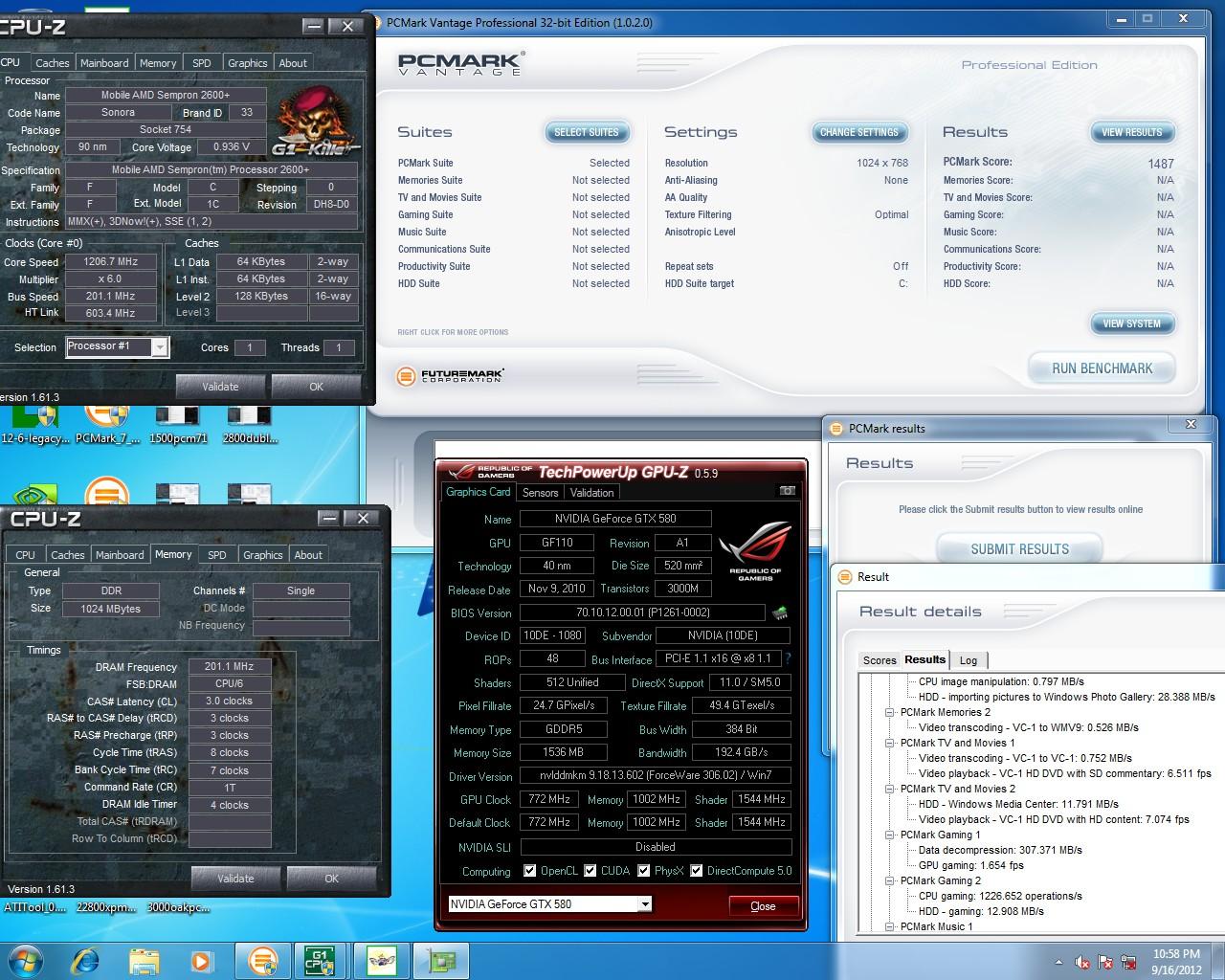Click the GPU-Z screenshot camera icon

point(787,491)
